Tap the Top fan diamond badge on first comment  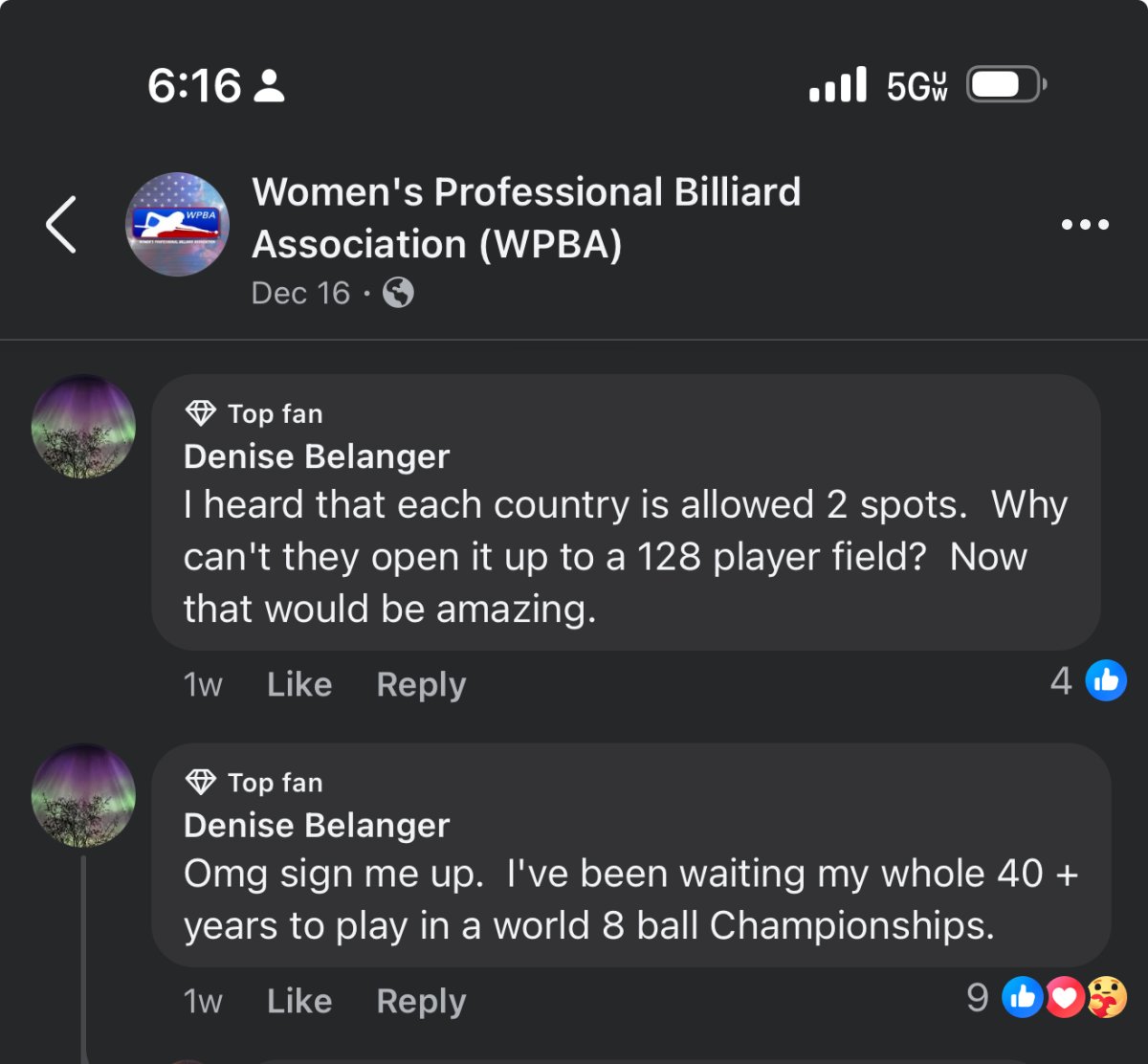point(200,413)
